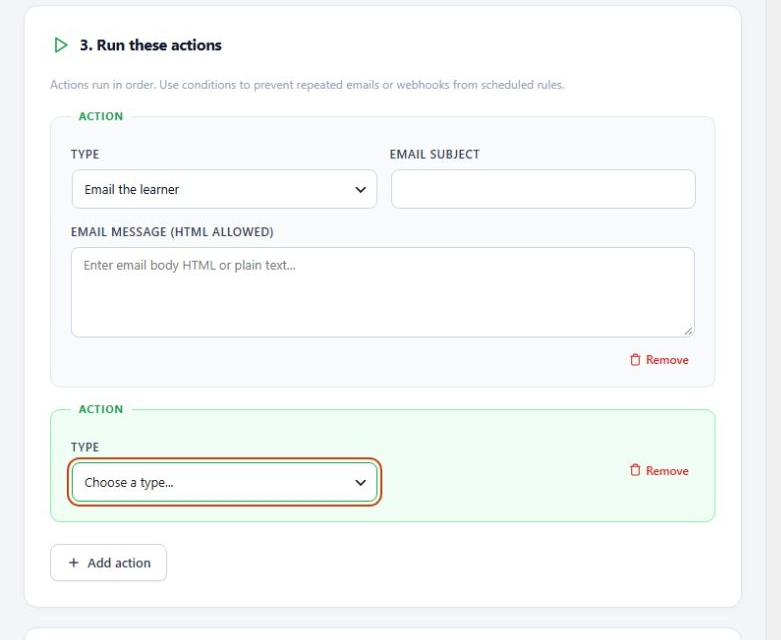Click the trash icon in the email action

[635, 360]
